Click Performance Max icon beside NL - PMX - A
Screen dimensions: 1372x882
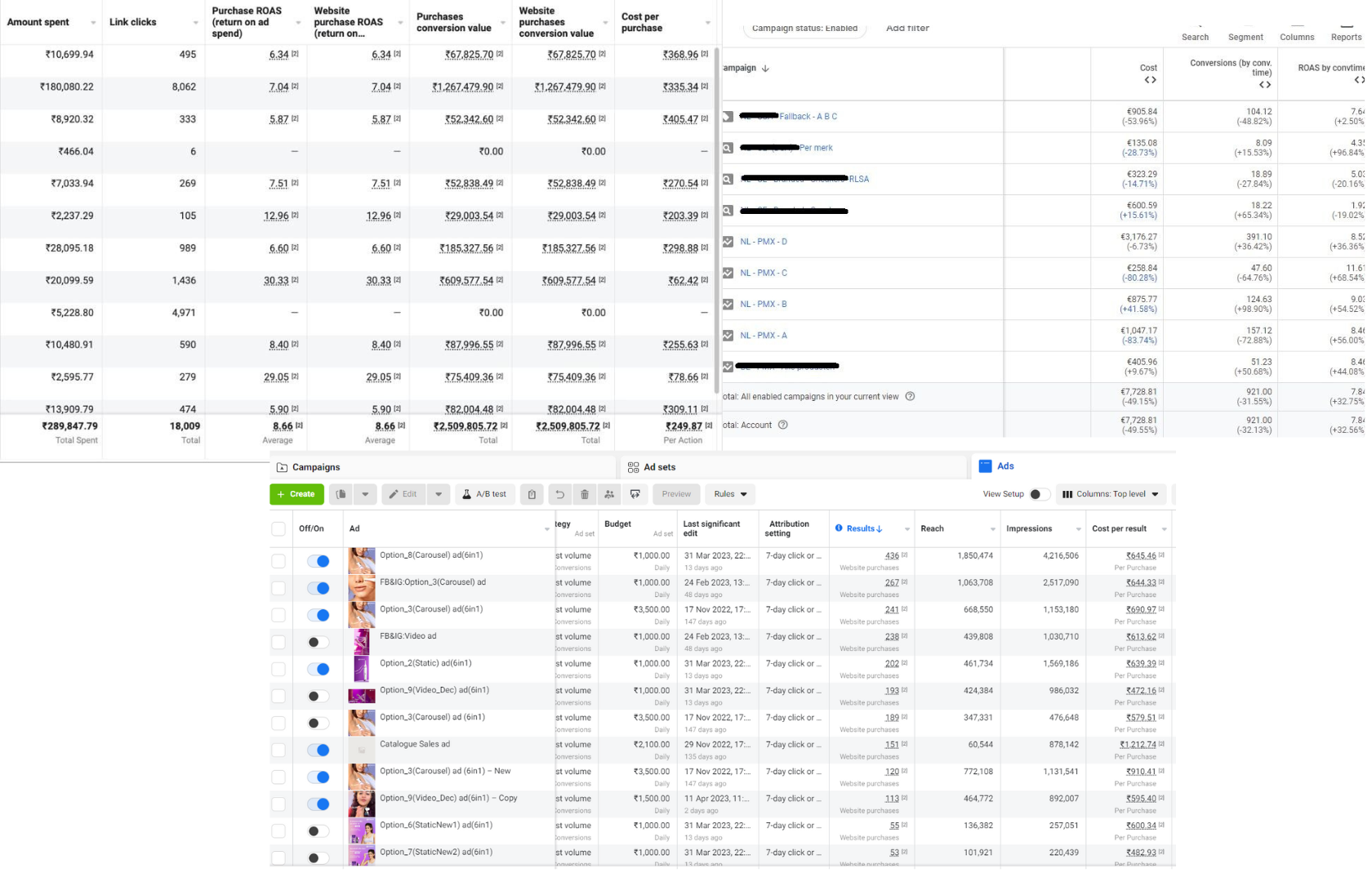728,336
